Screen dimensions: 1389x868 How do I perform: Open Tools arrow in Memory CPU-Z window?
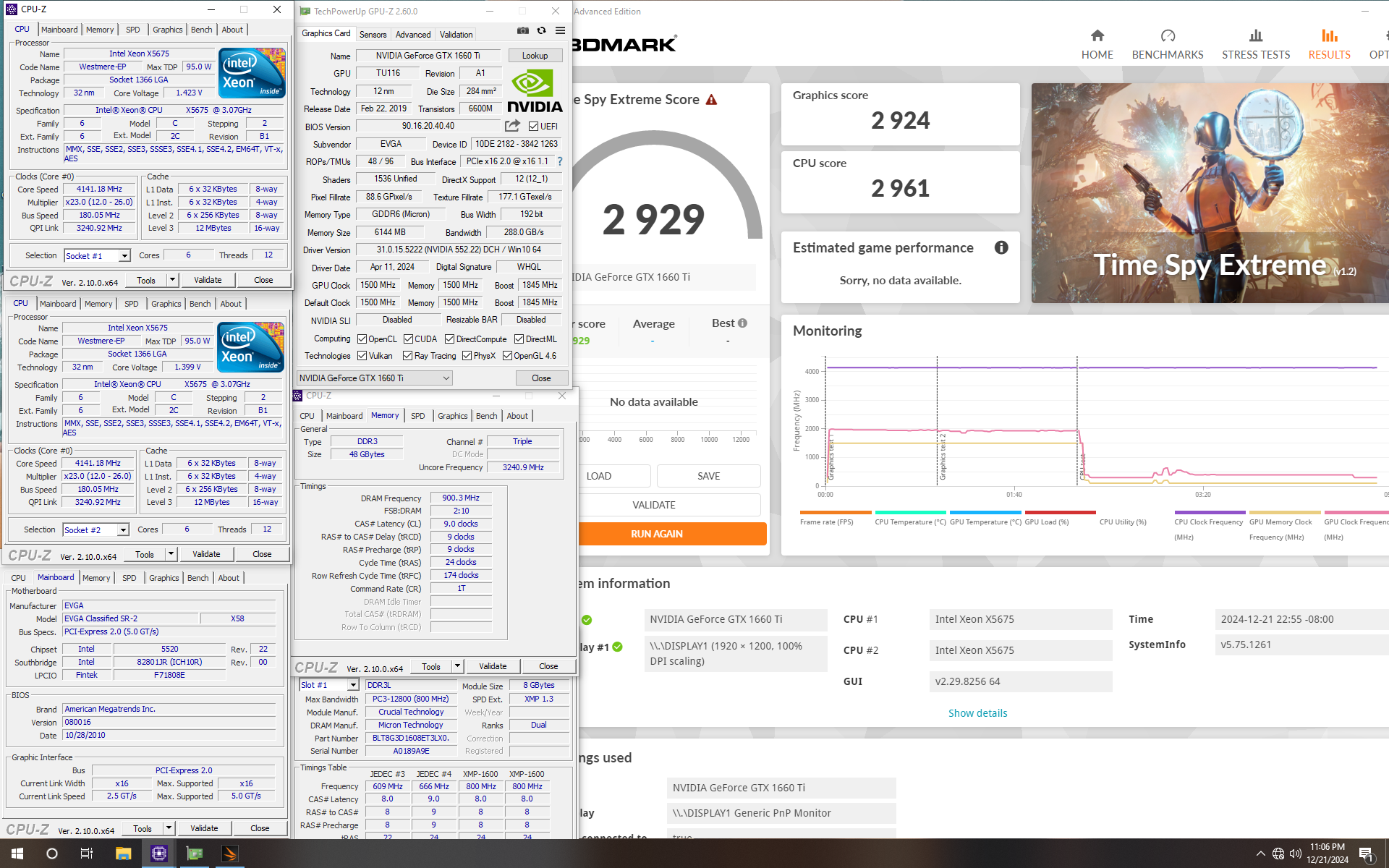coord(457,666)
